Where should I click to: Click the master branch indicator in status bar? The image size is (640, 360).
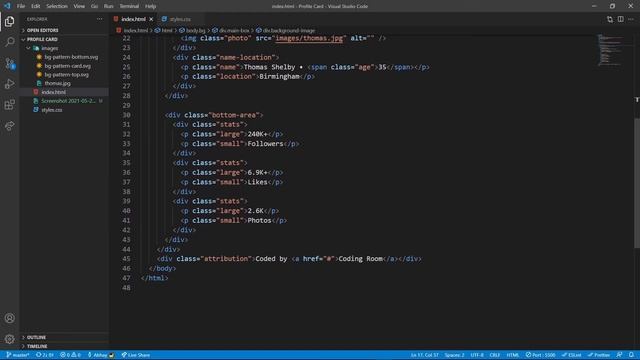click(18, 355)
